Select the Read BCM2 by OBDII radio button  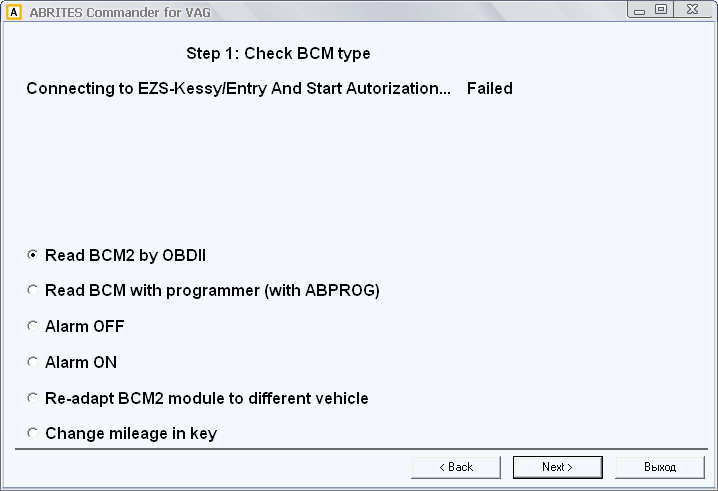[x=33, y=255]
